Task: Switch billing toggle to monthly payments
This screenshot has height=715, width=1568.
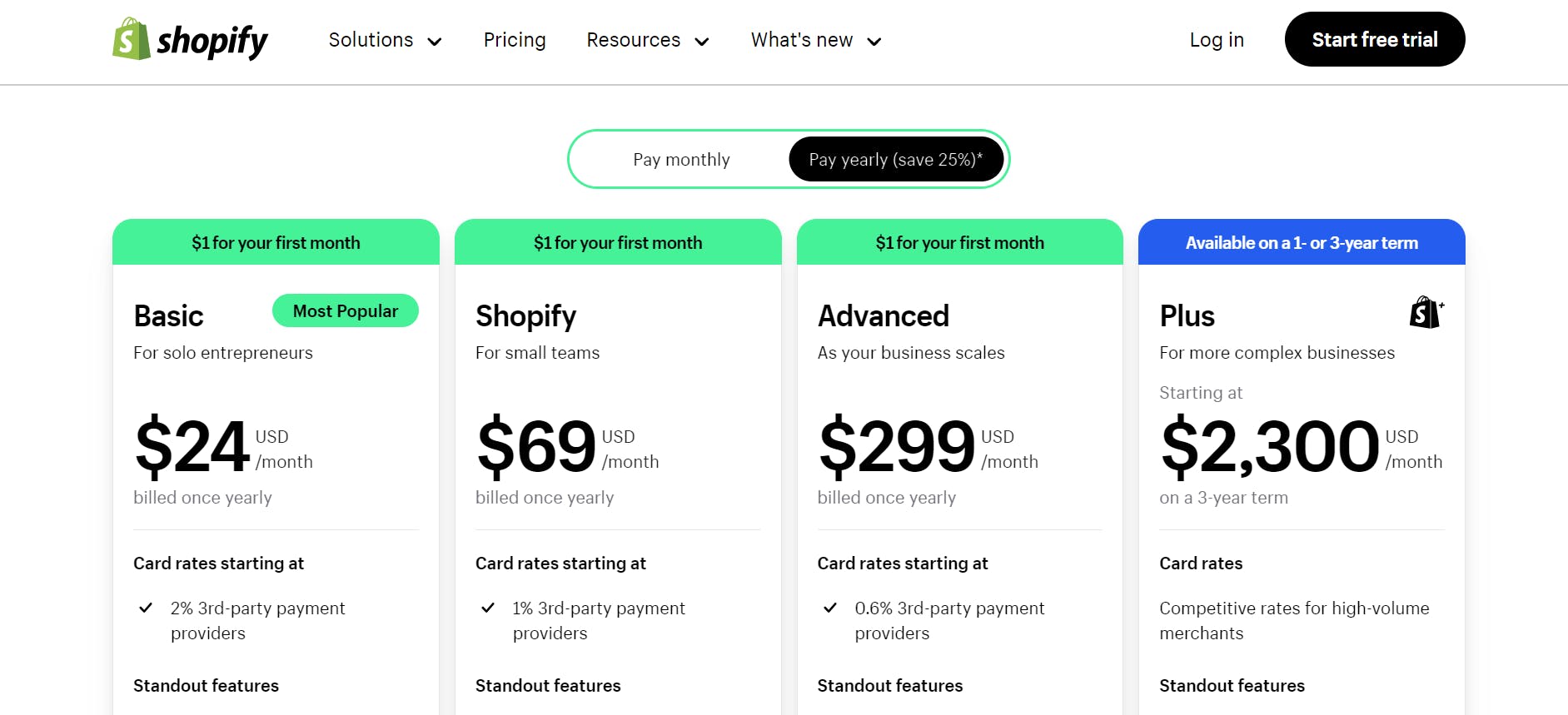Action: point(681,159)
